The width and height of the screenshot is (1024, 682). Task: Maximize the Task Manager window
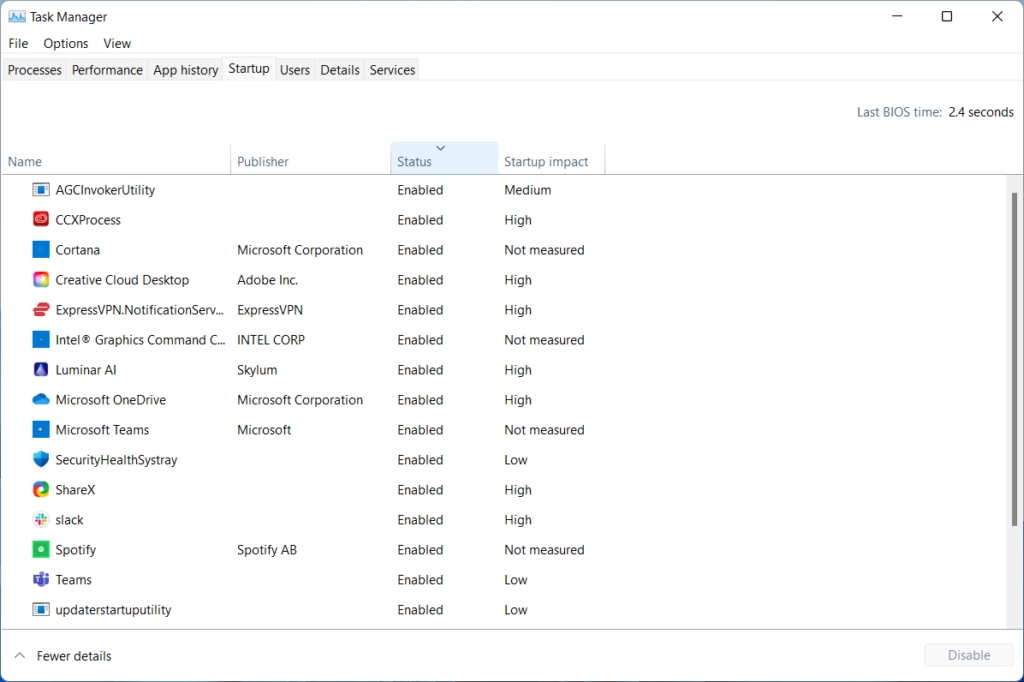tap(947, 16)
